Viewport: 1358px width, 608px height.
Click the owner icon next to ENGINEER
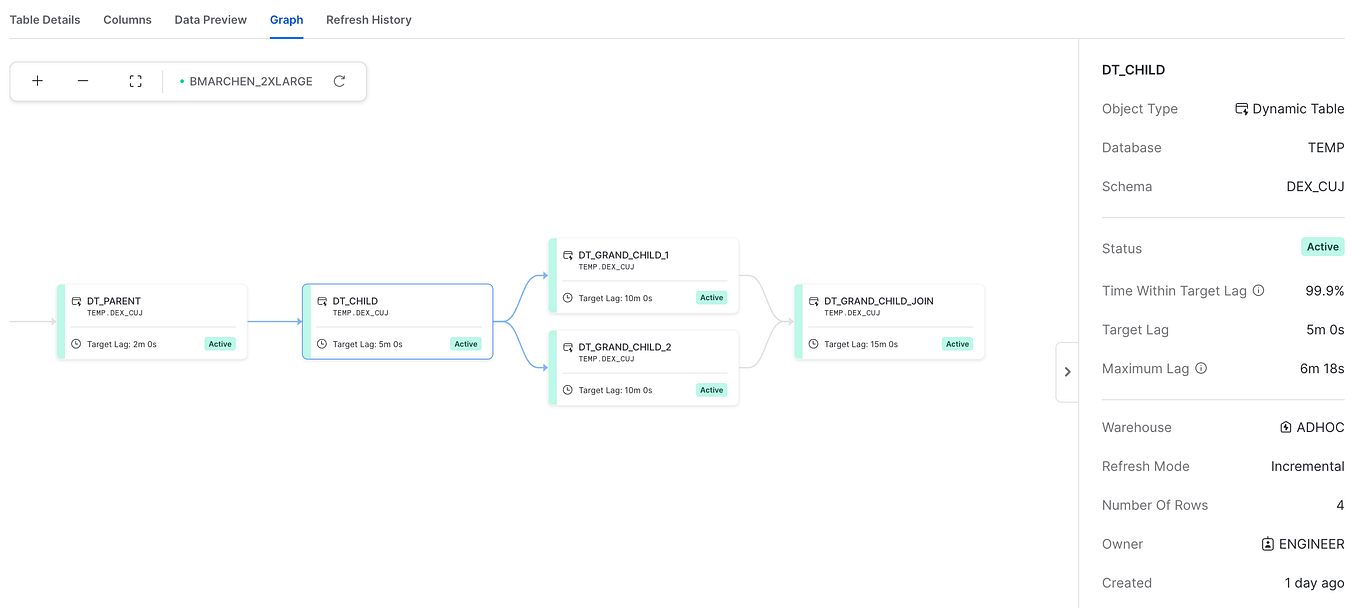click(1269, 544)
